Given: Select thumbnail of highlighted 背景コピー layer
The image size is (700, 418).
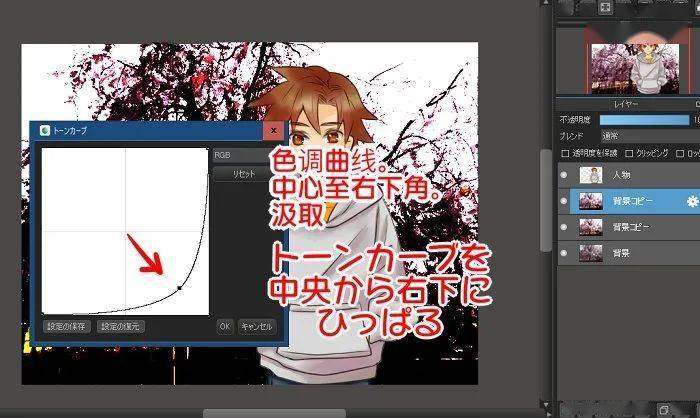Looking at the screenshot, I should 591,201.
